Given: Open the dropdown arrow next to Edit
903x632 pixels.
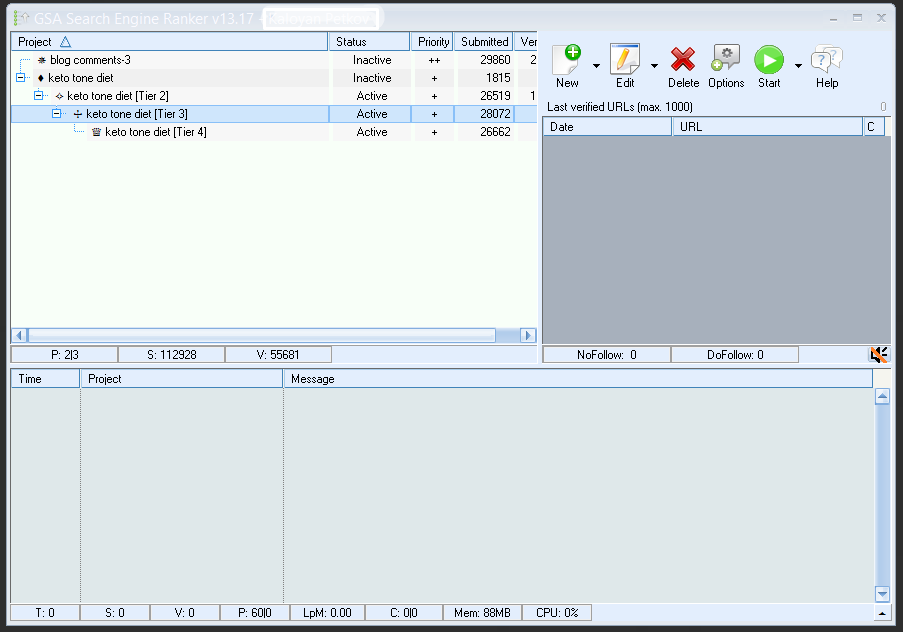Looking at the screenshot, I should [x=654, y=67].
